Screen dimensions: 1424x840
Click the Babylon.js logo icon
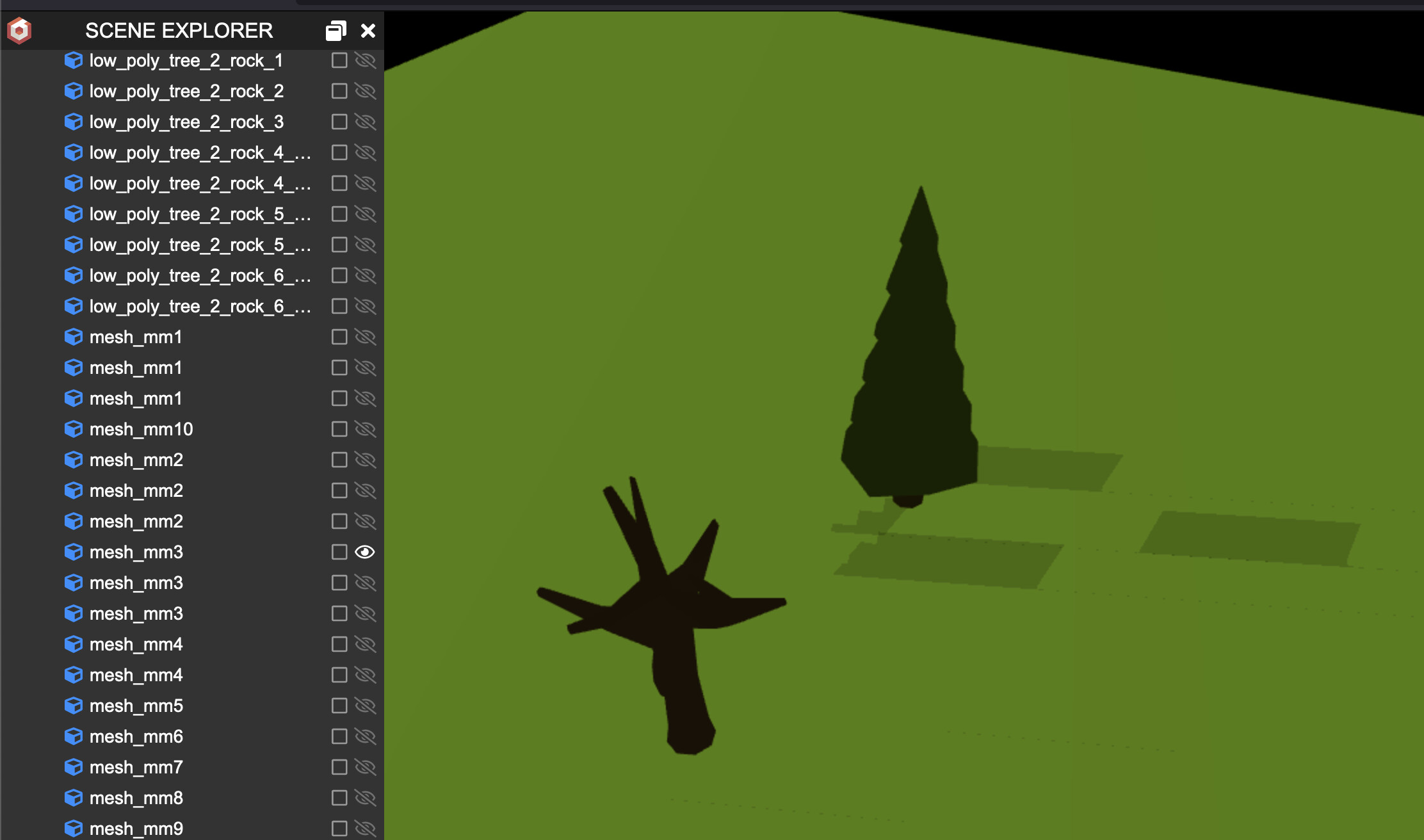pos(19,30)
